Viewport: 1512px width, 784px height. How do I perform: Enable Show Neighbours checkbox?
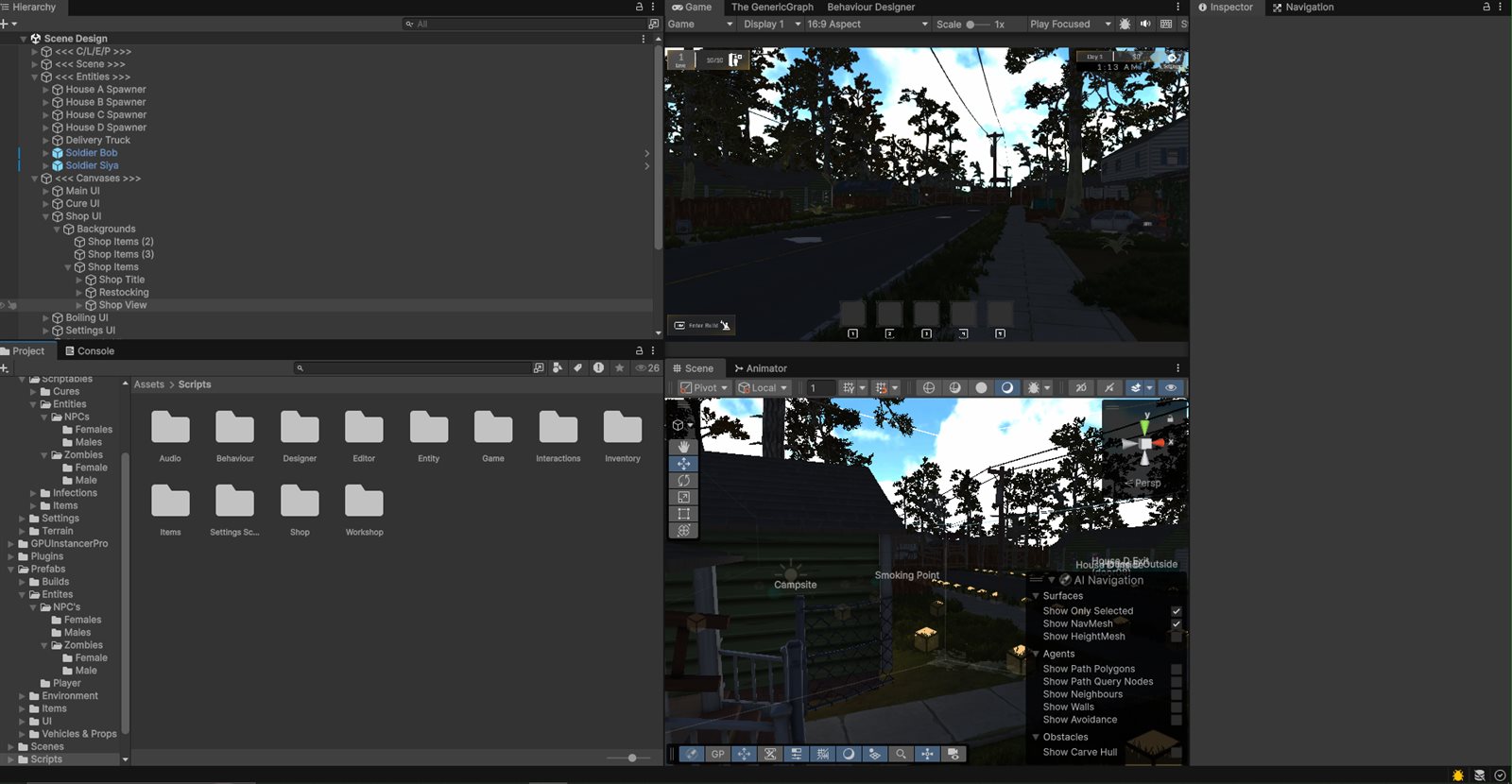[x=1177, y=694]
